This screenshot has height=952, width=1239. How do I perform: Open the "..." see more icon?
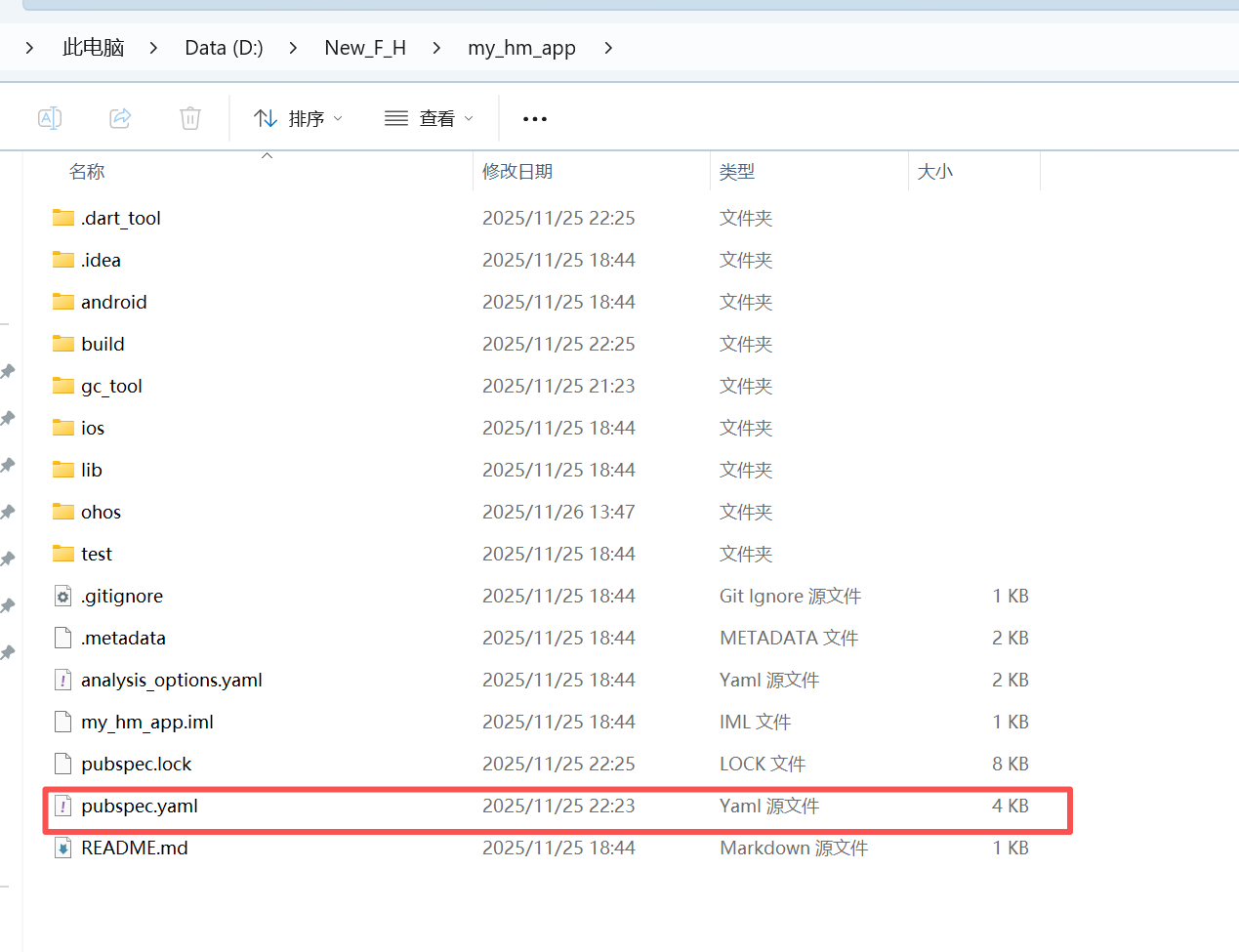pyautogui.click(x=534, y=118)
